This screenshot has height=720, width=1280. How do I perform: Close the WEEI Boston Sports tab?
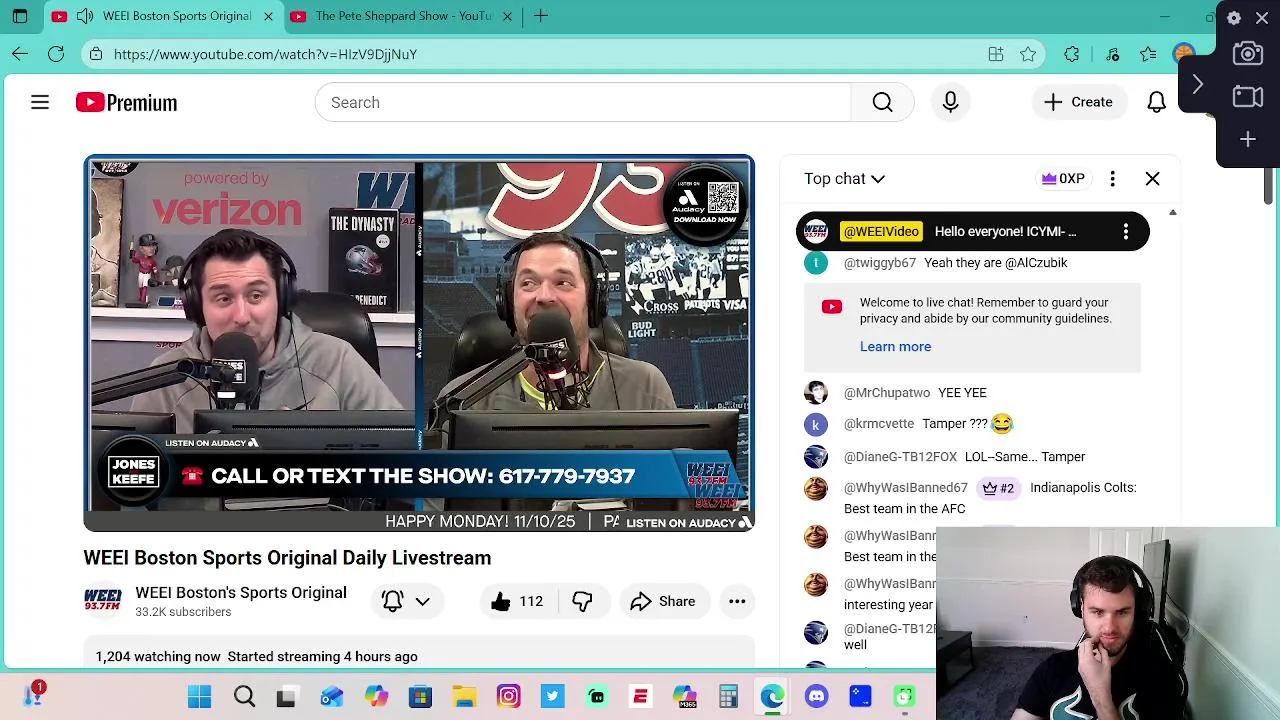[268, 16]
